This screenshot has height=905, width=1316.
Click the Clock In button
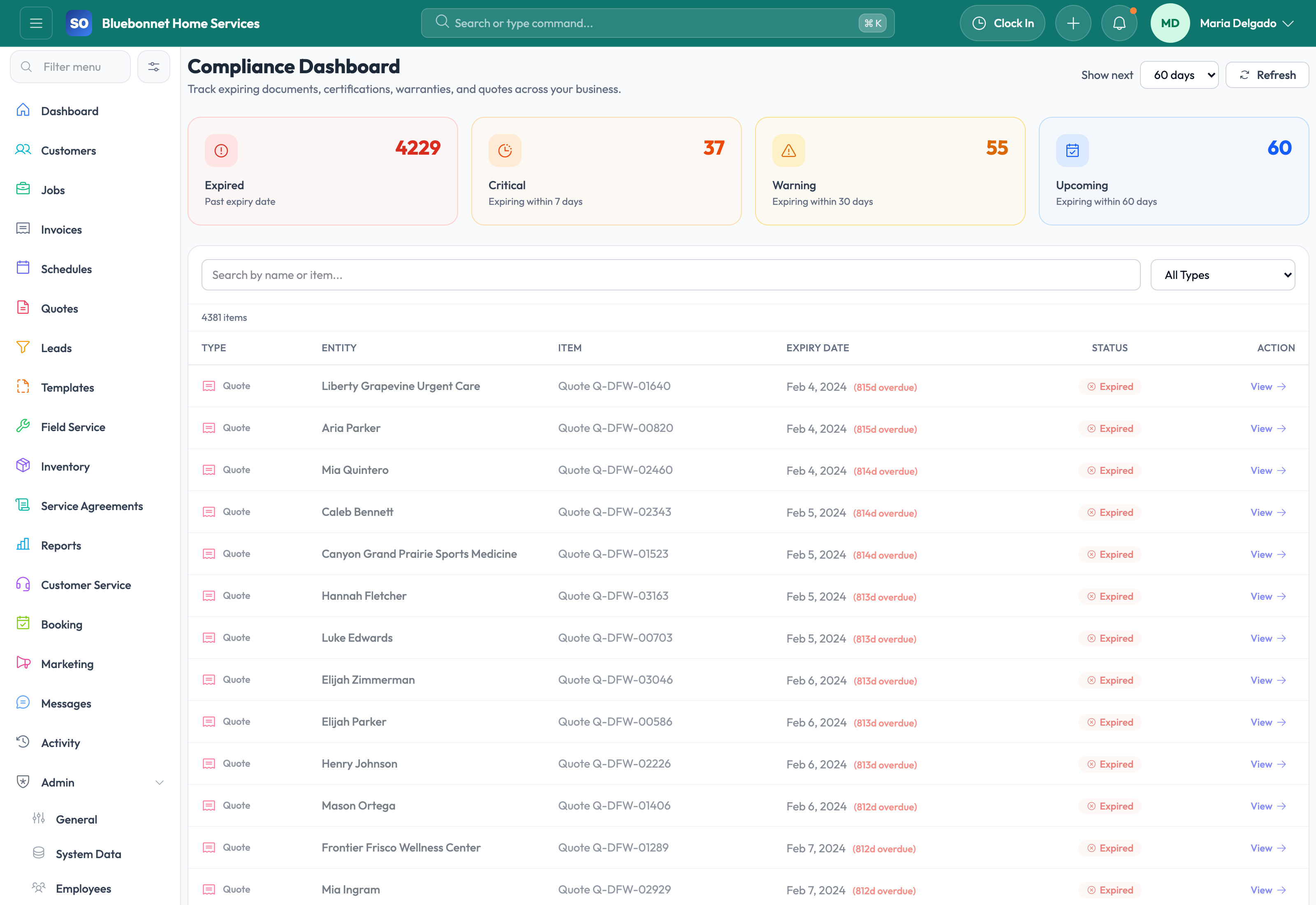pos(1002,23)
